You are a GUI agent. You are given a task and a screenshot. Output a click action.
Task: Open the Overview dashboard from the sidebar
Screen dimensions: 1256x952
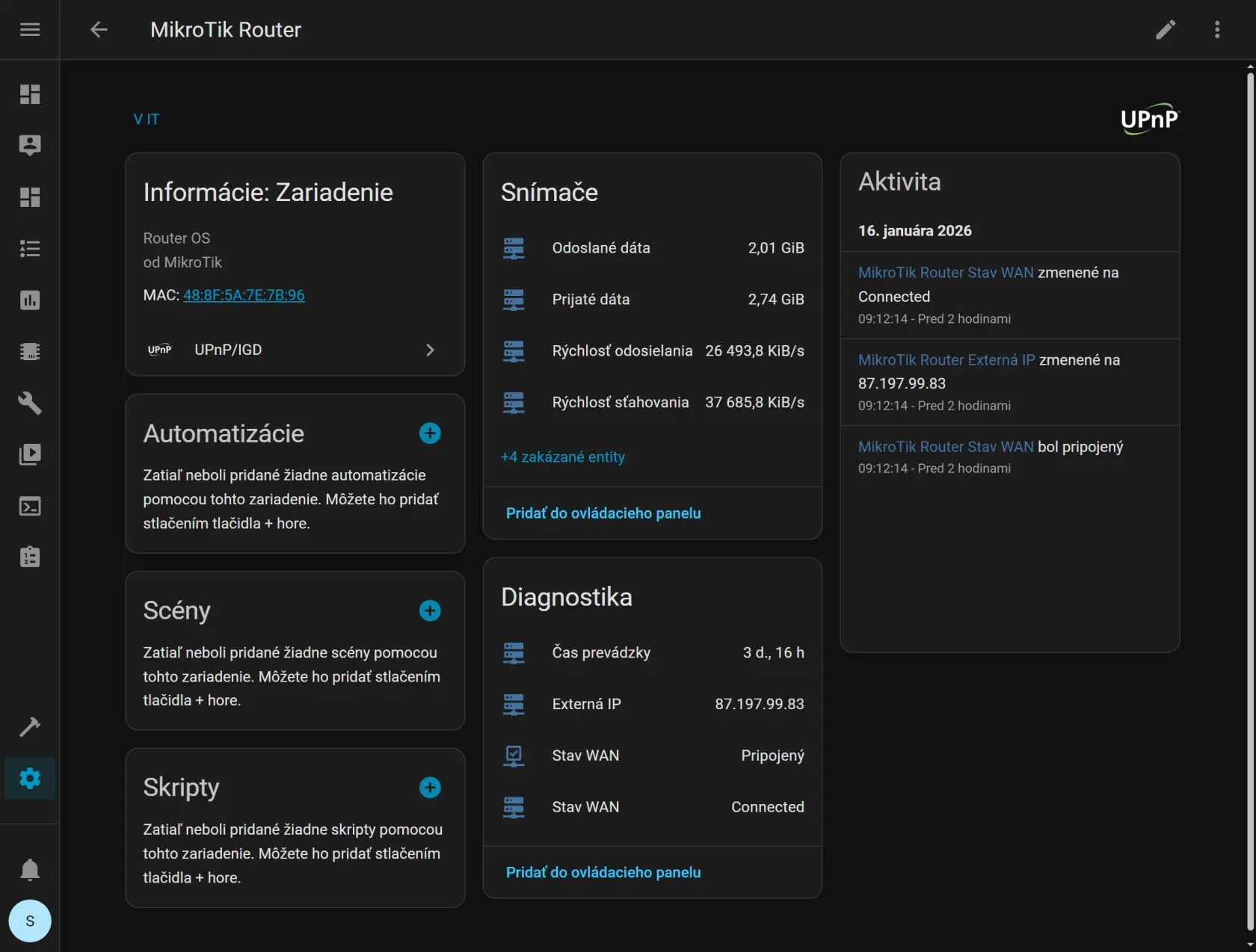30,94
